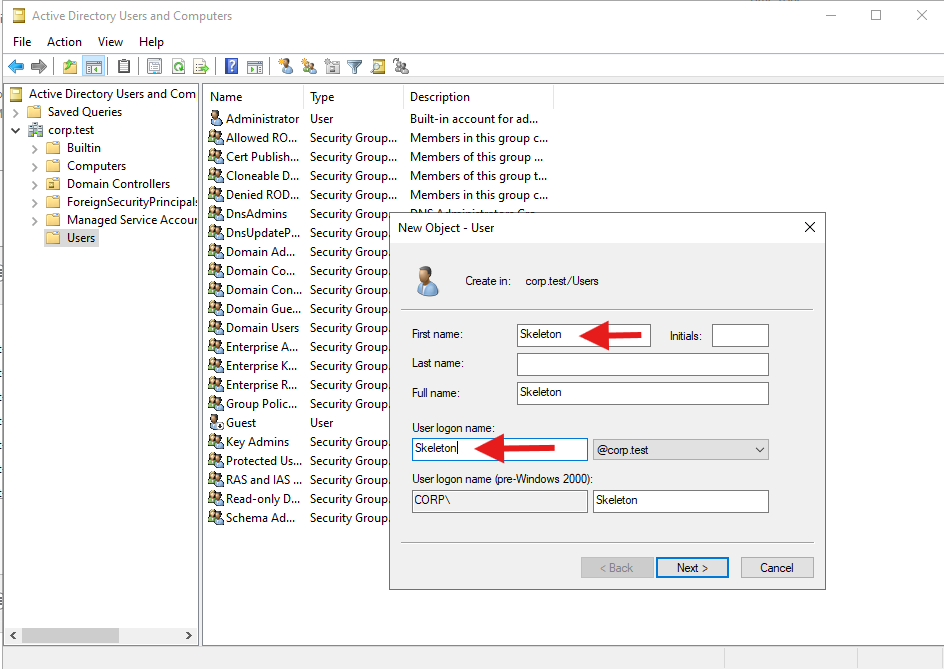Click the Key Admins group icon
The image size is (944, 669).
pyautogui.click(x=216, y=441)
